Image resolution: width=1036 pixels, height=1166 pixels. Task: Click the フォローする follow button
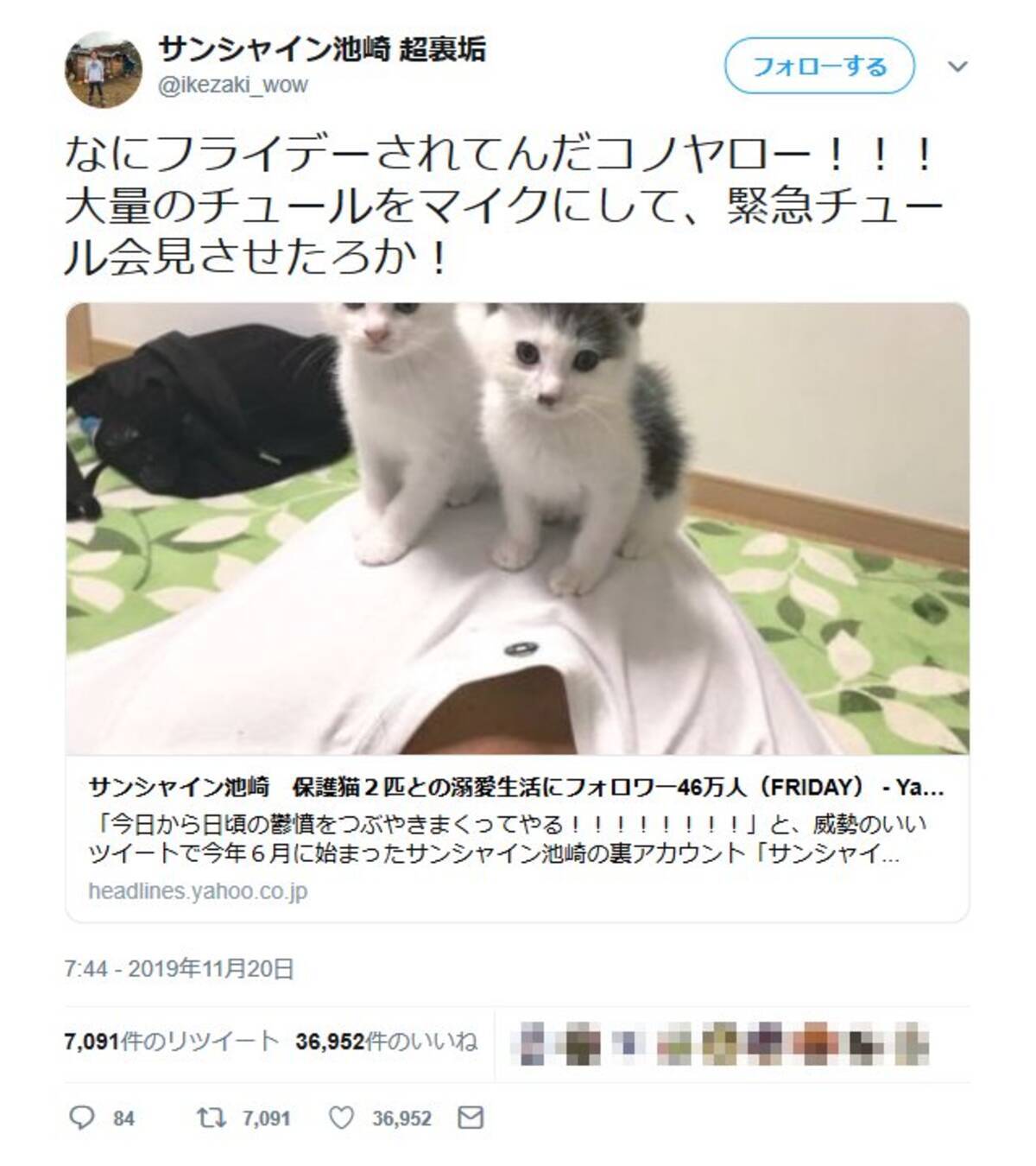(x=819, y=66)
